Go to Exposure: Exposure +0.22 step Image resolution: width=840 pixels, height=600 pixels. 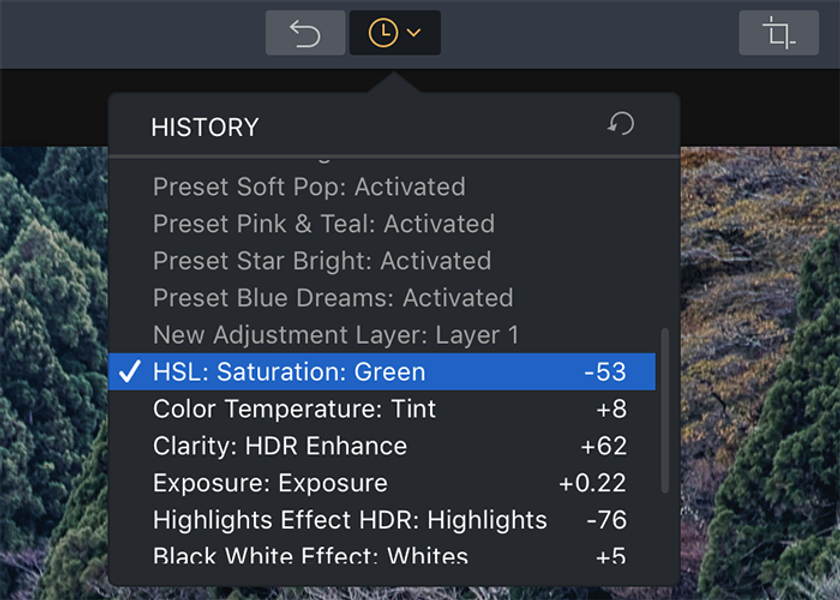(x=382, y=483)
